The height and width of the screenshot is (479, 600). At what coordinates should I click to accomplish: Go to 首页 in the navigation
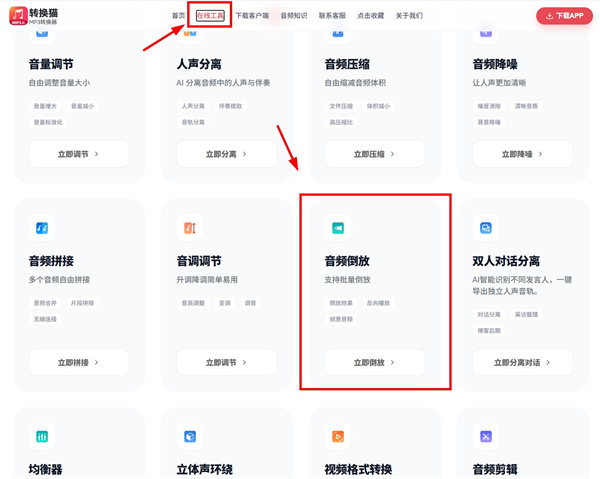click(x=178, y=16)
